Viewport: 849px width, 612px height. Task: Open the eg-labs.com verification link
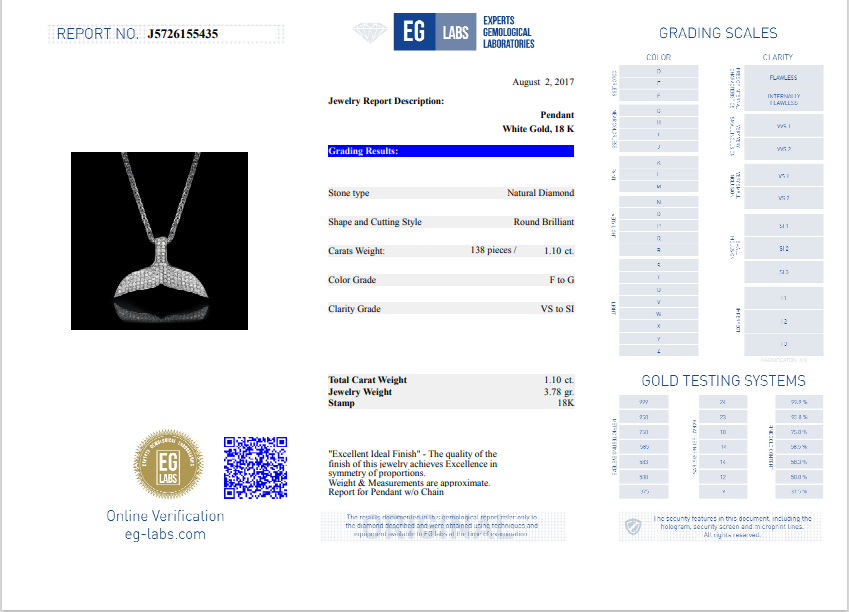(165, 534)
